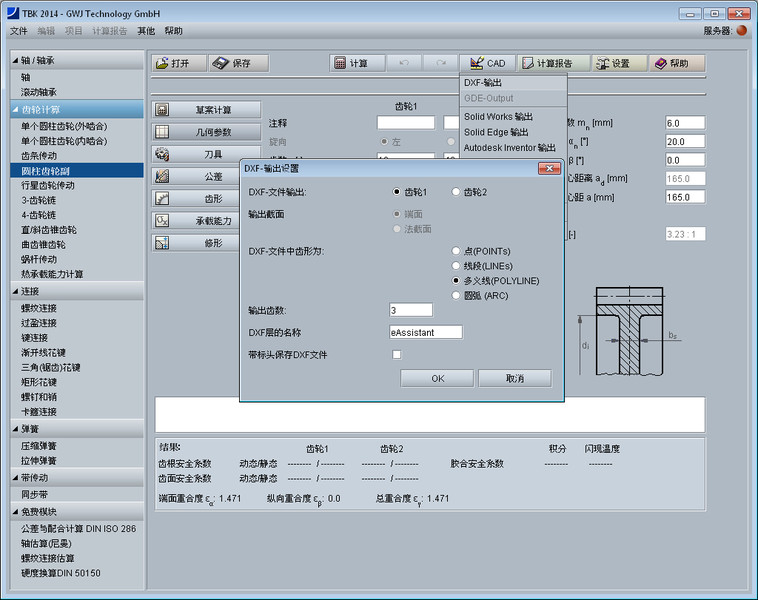Open the 文件 menu in menu bar

[x=18, y=31]
